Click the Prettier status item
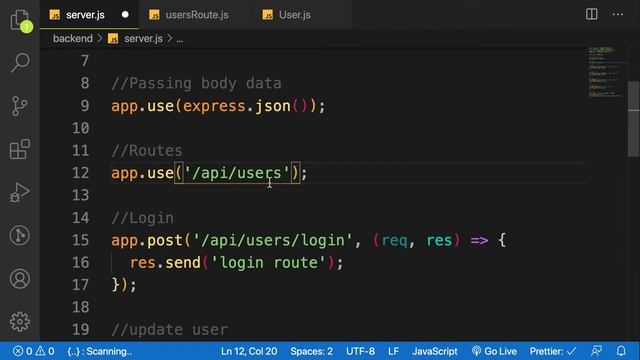 [553, 351]
